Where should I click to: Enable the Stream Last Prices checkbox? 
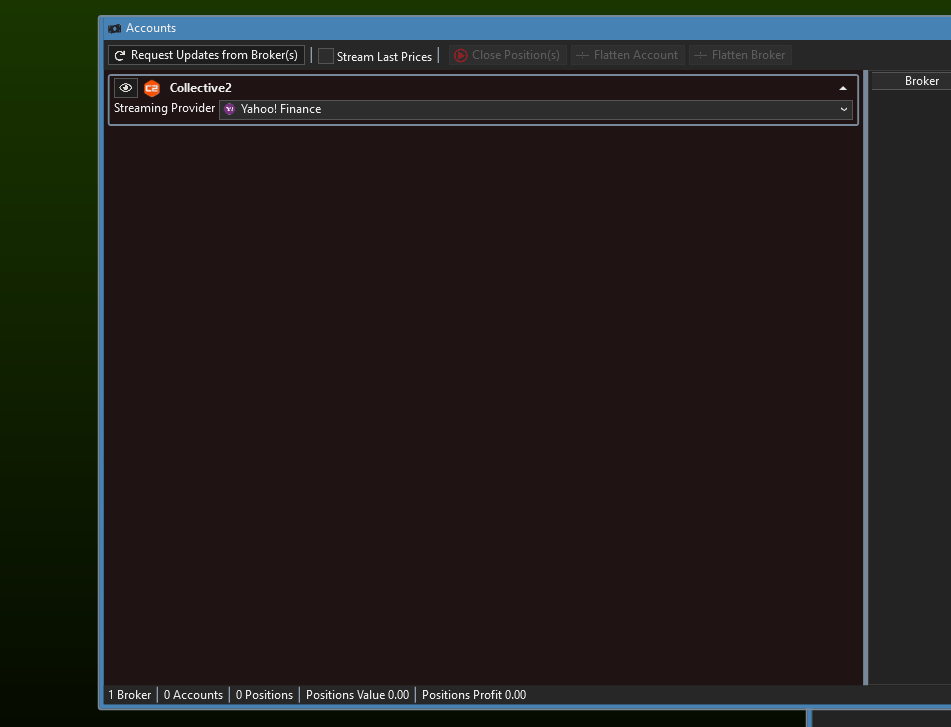click(326, 56)
